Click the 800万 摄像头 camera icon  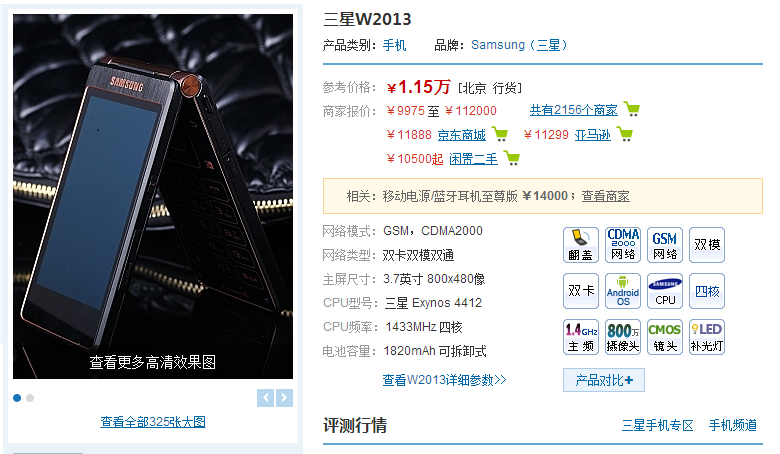pos(623,337)
